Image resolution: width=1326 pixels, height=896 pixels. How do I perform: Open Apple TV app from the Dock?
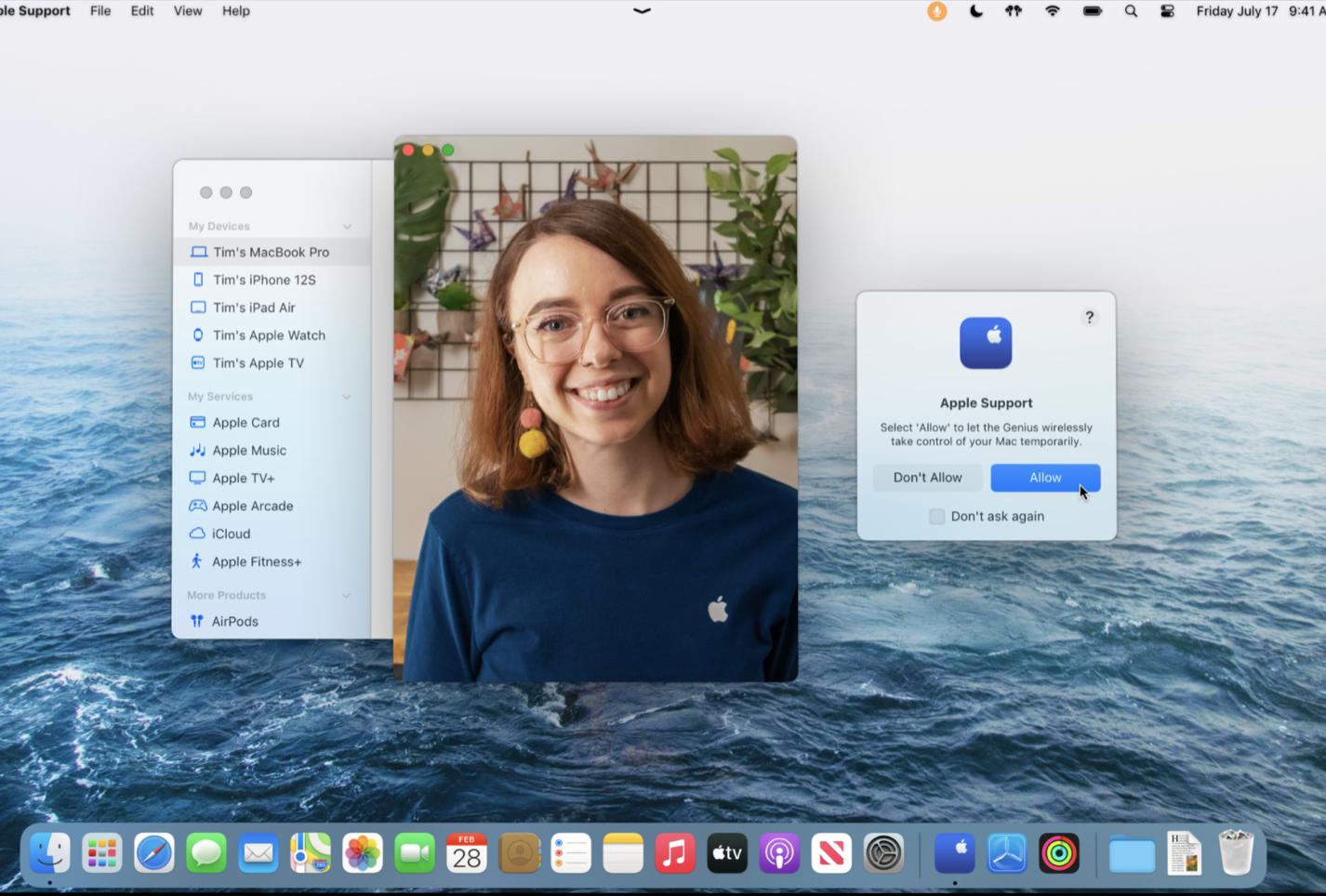[x=727, y=852]
